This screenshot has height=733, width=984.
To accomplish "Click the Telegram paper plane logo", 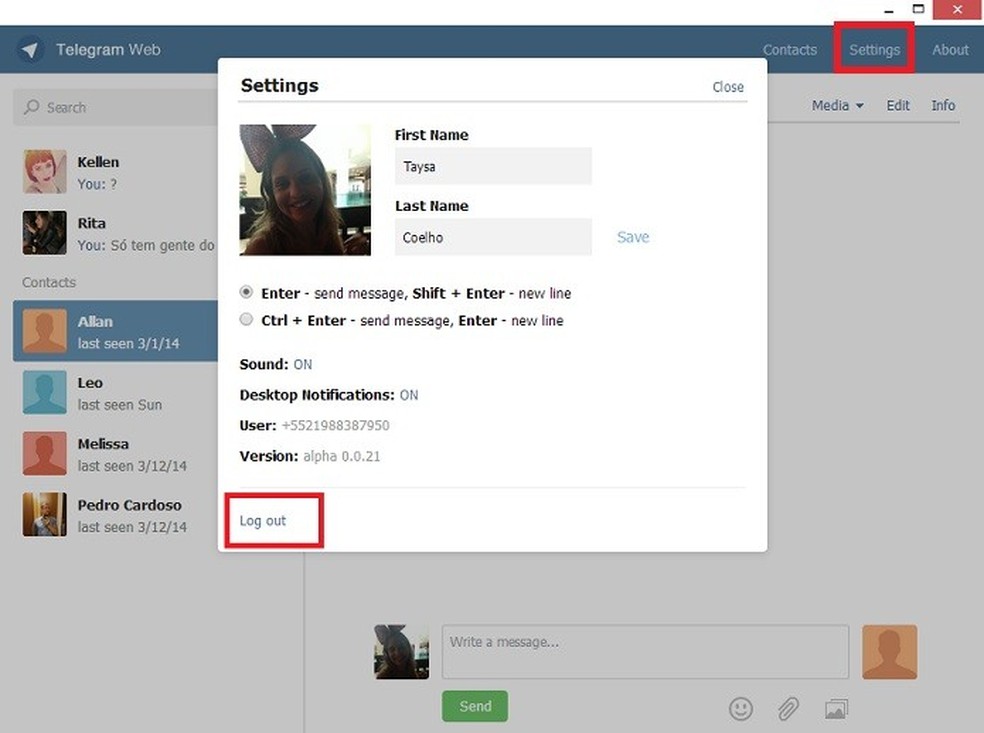I will [30, 49].
